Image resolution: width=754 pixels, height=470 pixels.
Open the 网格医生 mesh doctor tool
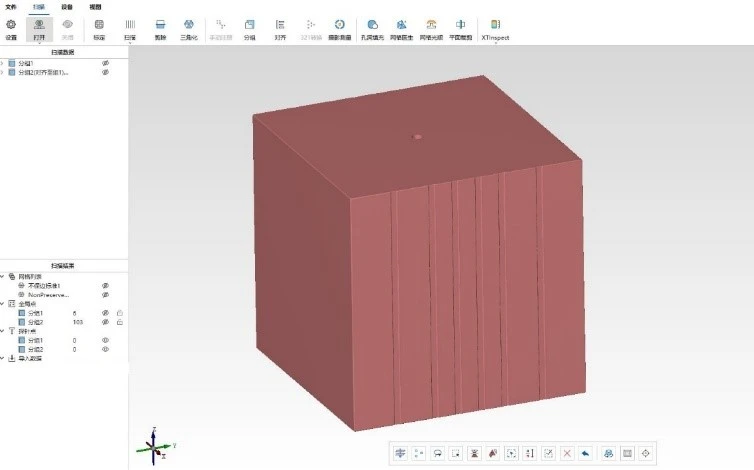[x=402, y=29]
